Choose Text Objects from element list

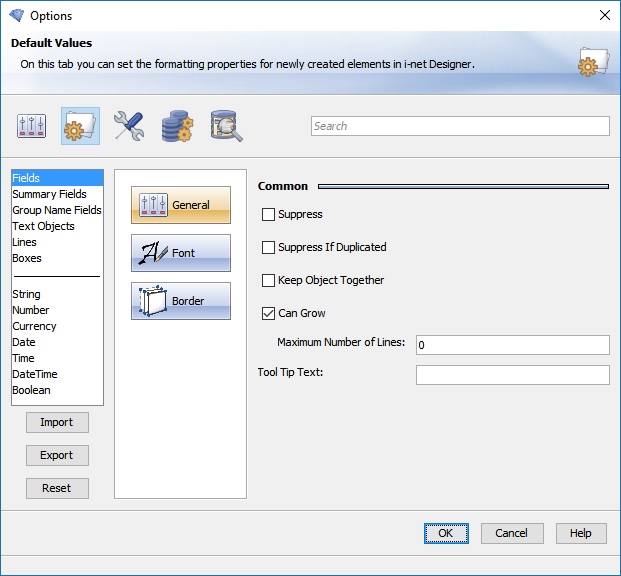click(x=43, y=226)
